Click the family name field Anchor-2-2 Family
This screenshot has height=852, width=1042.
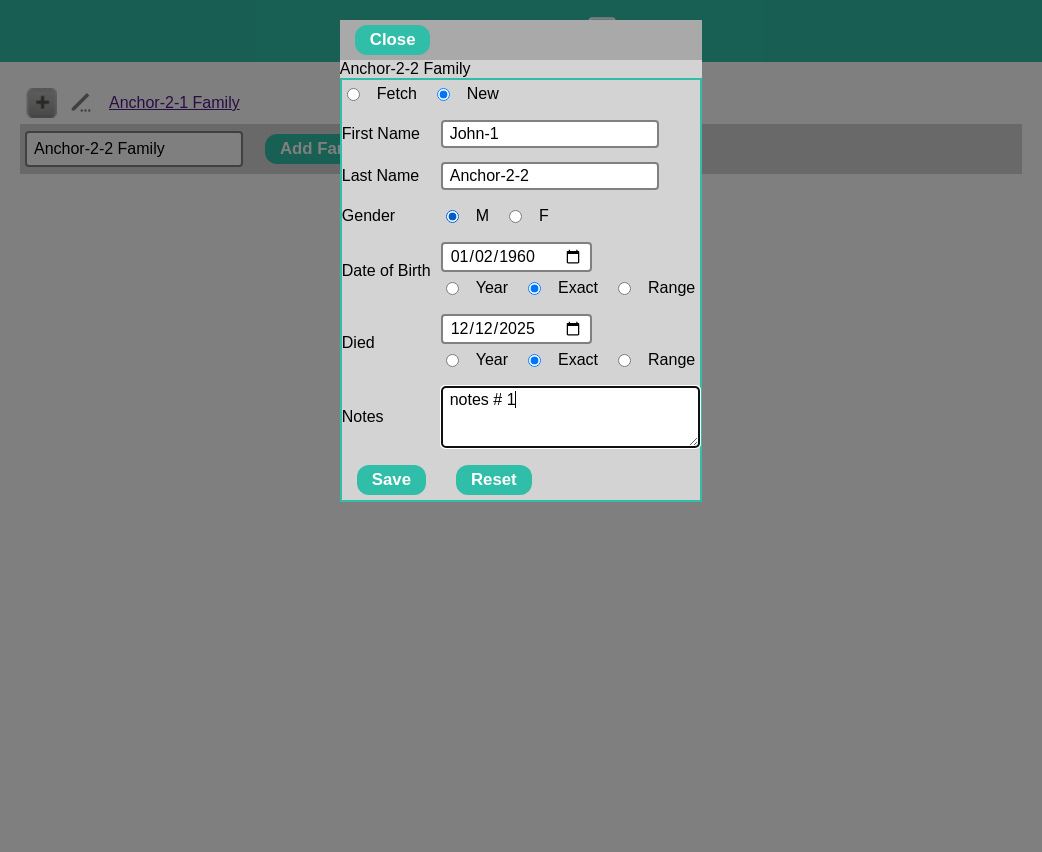133,149
